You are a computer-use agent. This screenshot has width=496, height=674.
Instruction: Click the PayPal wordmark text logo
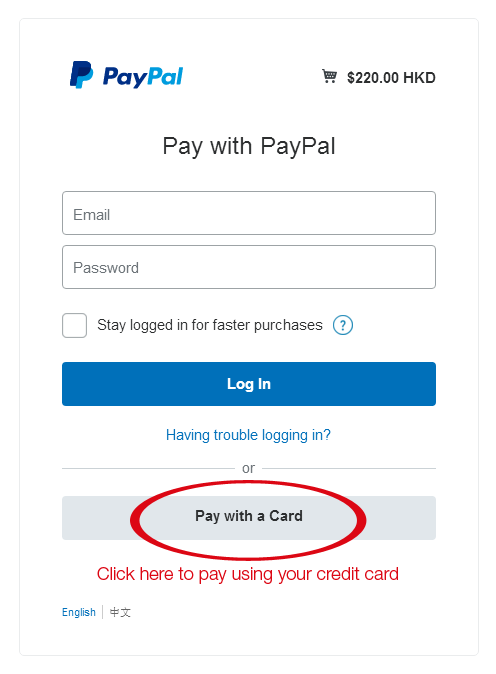pos(143,77)
